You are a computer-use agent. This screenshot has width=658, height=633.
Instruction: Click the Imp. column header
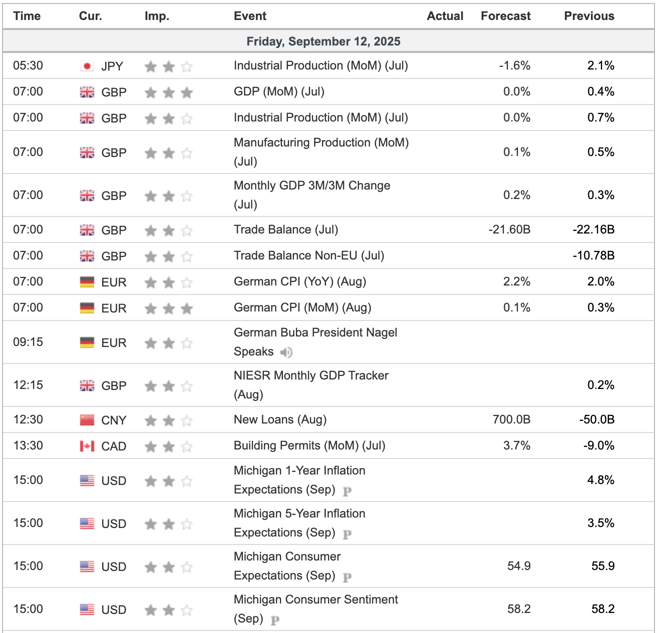point(157,16)
